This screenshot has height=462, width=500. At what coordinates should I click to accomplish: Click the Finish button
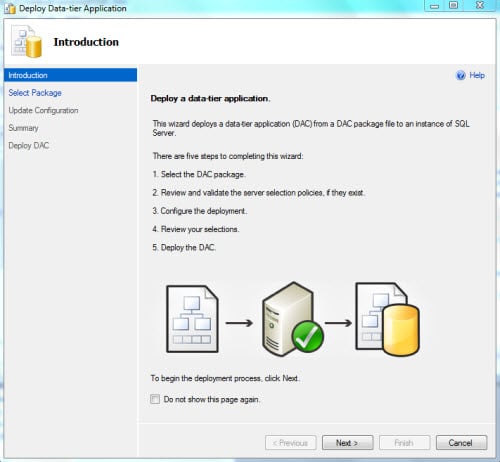pos(404,443)
